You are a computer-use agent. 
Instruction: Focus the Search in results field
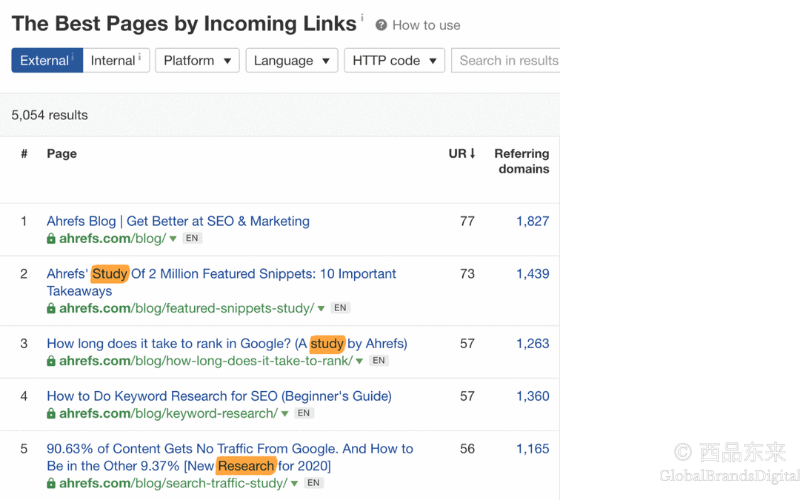pos(506,60)
